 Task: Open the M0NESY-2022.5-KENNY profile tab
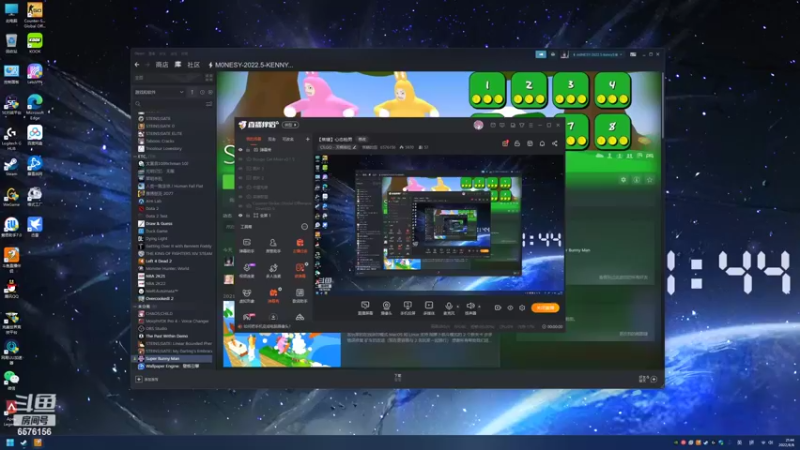254,65
